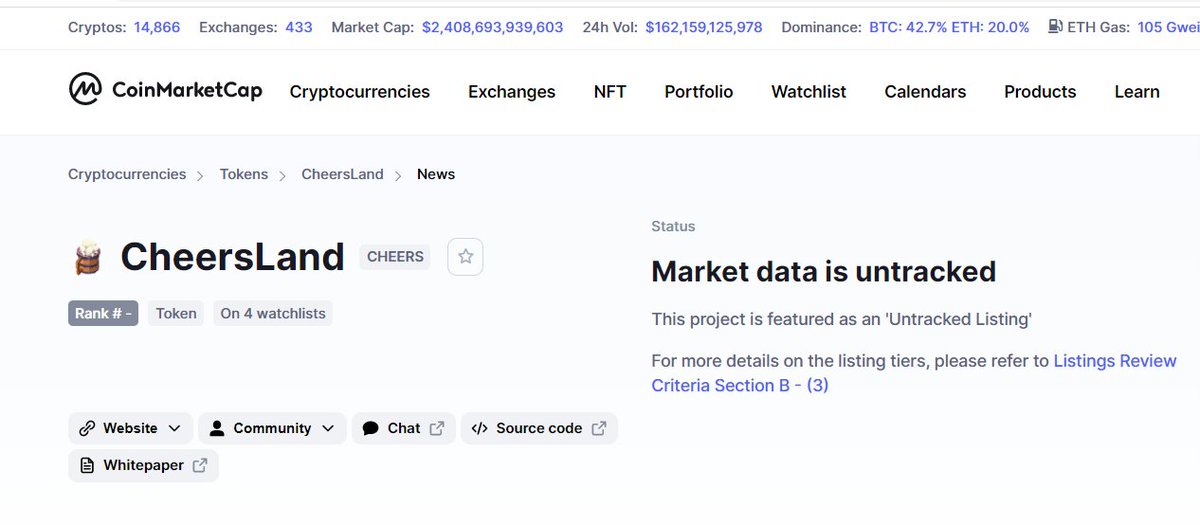The width and height of the screenshot is (1200, 525).
Task: Click the Exchanges count 433 link
Action: coord(299,27)
